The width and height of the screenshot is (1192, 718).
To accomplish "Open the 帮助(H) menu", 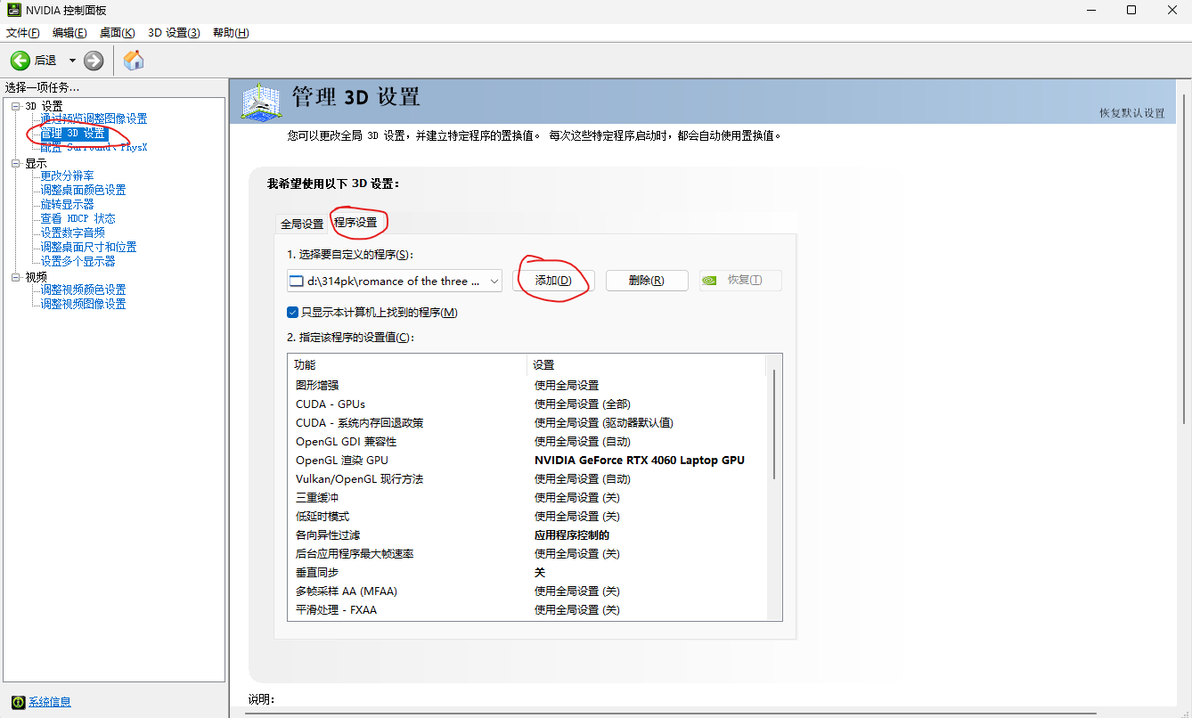I will point(230,33).
